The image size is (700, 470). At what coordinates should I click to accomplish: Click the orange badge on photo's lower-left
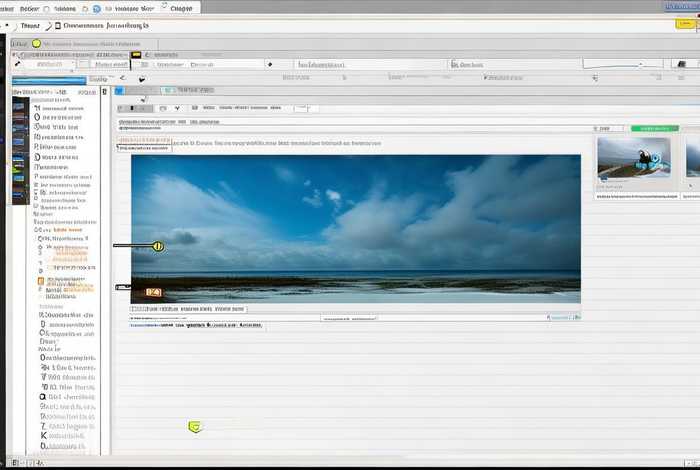(152, 292)
